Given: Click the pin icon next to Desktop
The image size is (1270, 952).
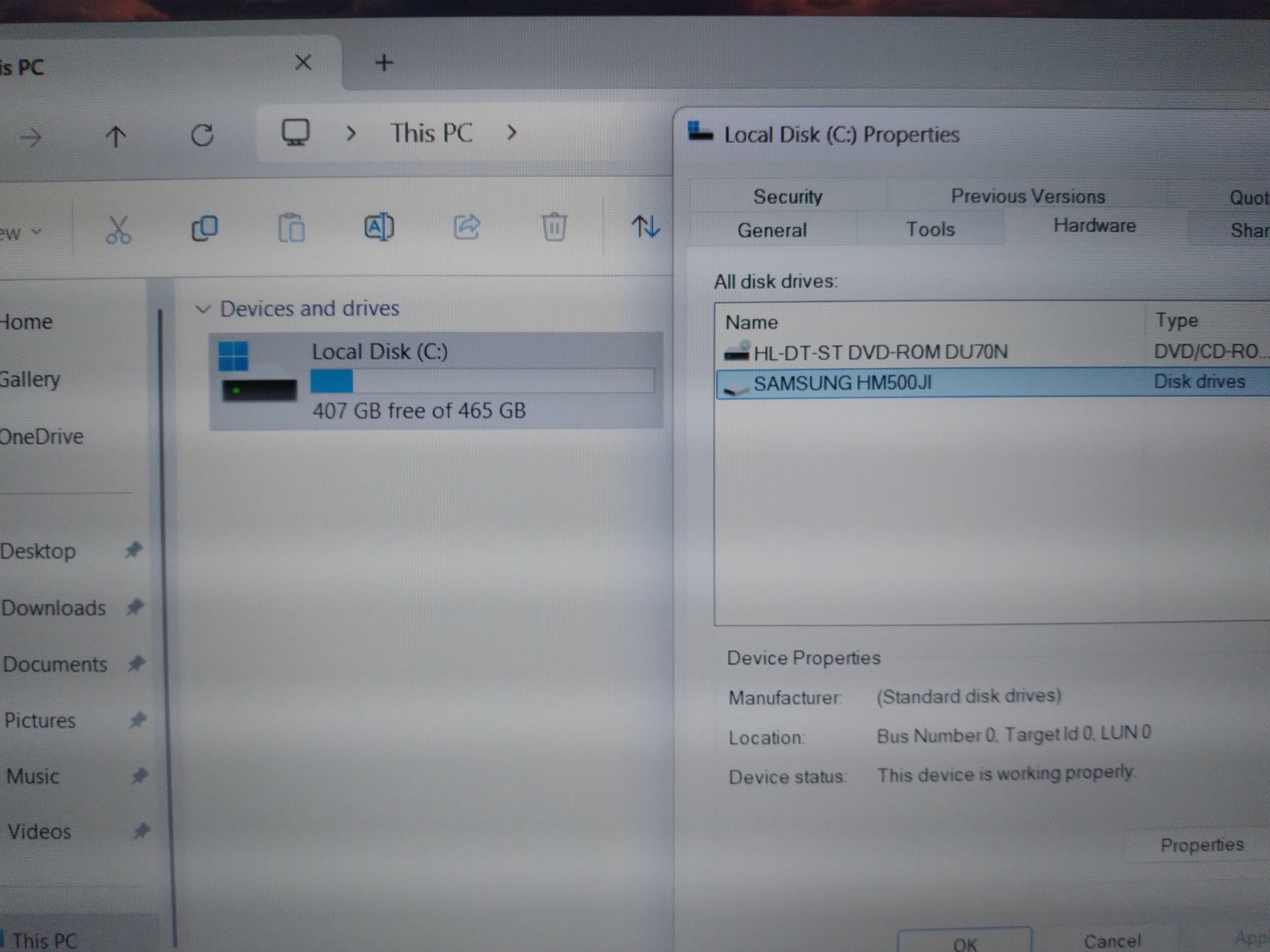Looking at the screenshot, I should (x=133, y=549).
